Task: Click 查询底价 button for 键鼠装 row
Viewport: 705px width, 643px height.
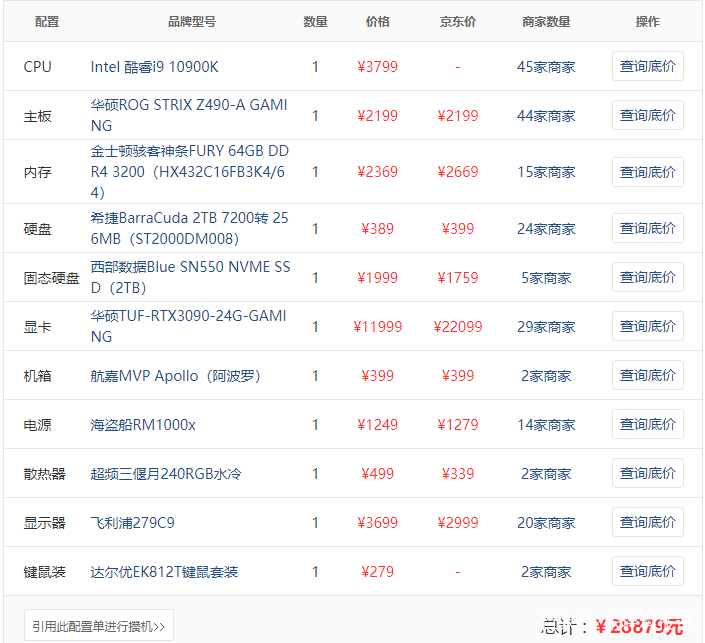Action: 647,571
